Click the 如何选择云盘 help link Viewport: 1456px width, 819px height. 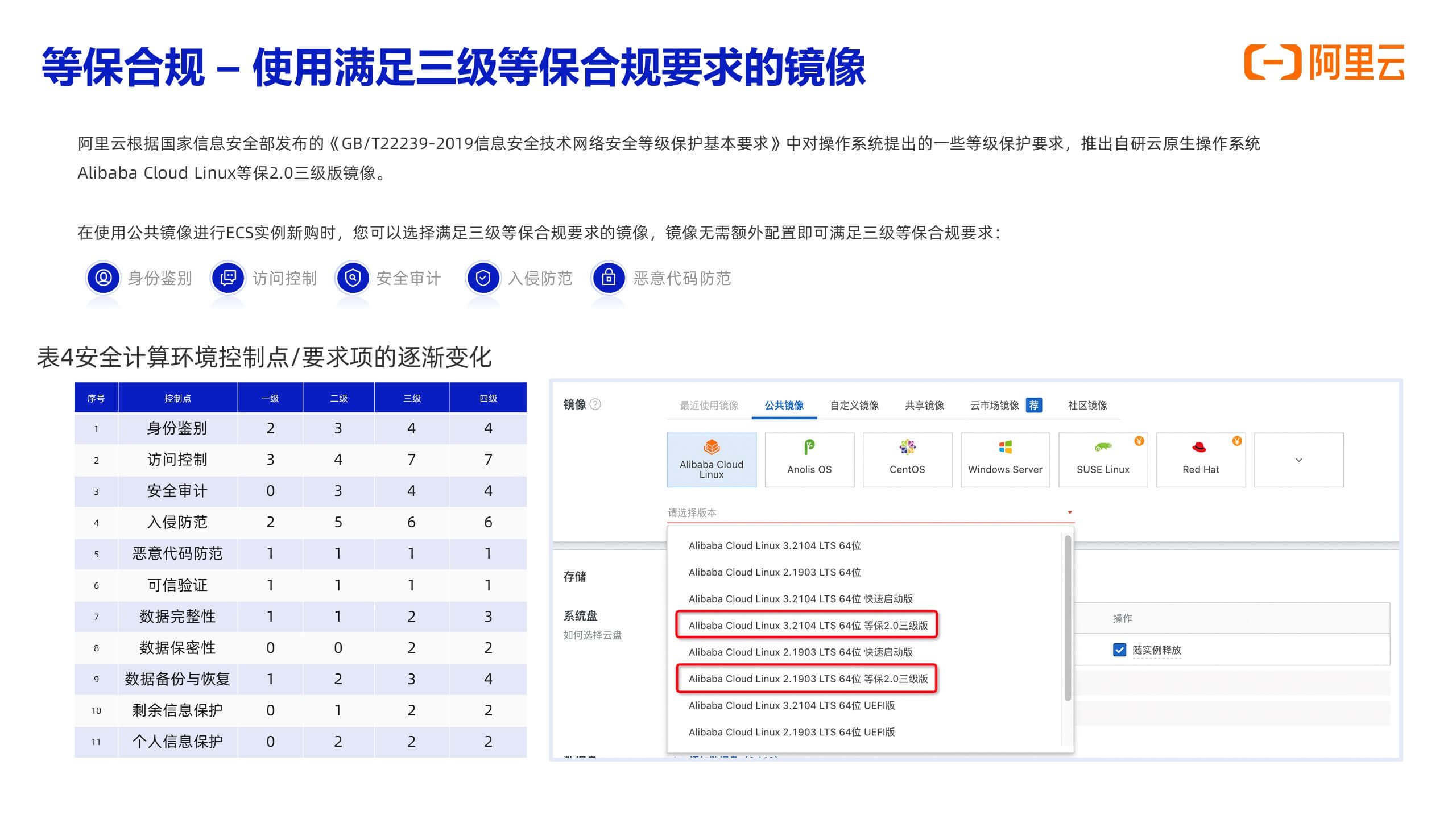(593, 635)
